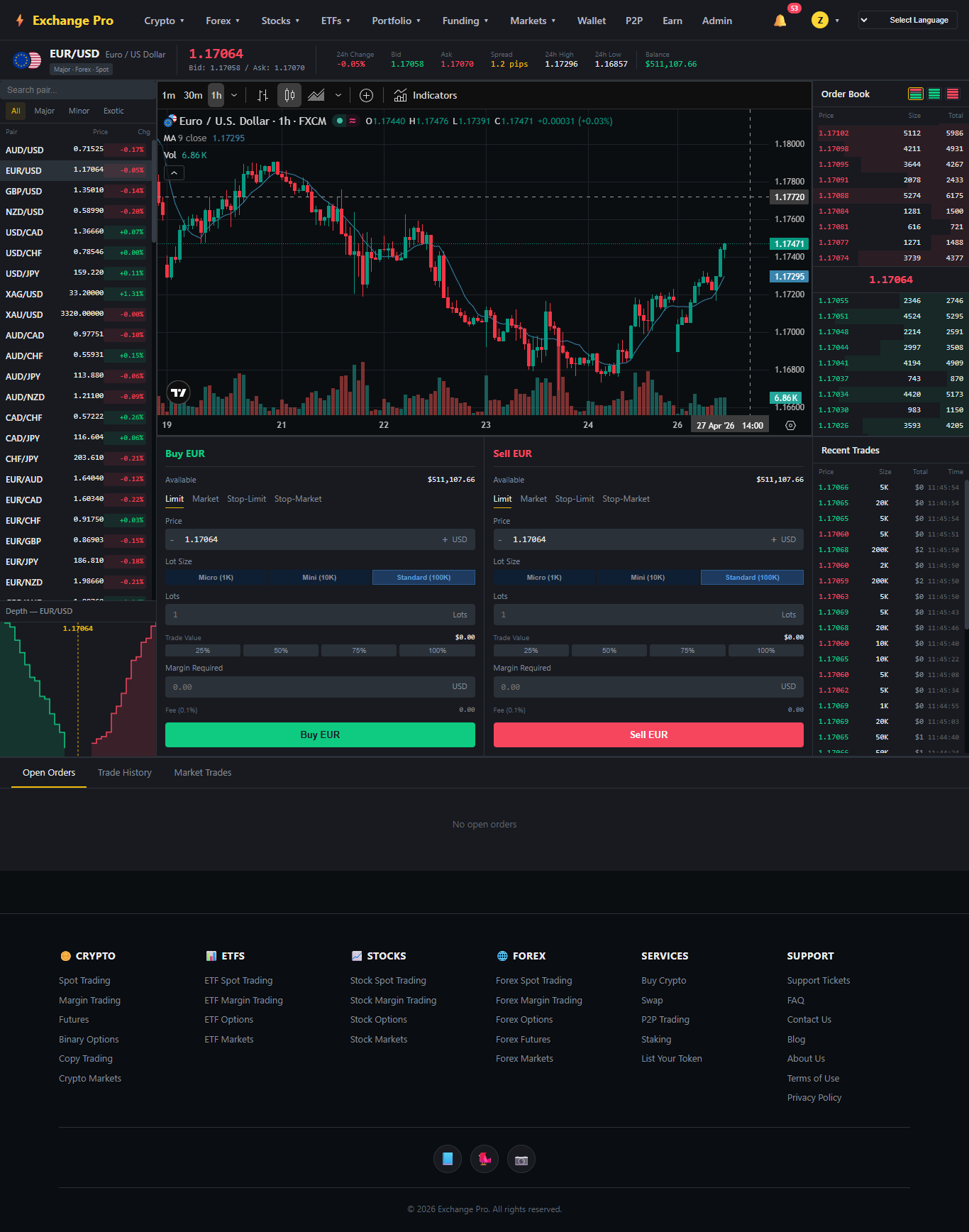Set Buy amount to 100% of balance
This screenshot has width=969, height=1232.
tap(437, 650)
